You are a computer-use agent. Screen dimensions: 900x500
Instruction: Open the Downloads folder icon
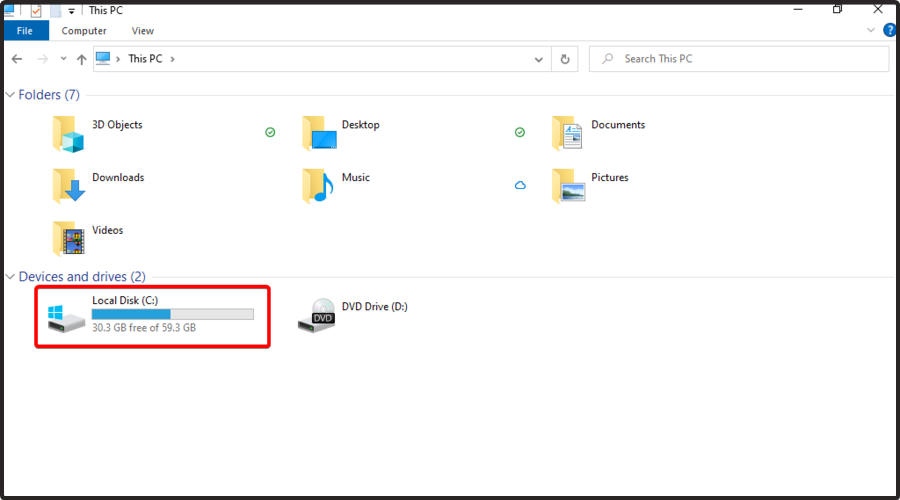pyautogui.click(x=68, y=186)
